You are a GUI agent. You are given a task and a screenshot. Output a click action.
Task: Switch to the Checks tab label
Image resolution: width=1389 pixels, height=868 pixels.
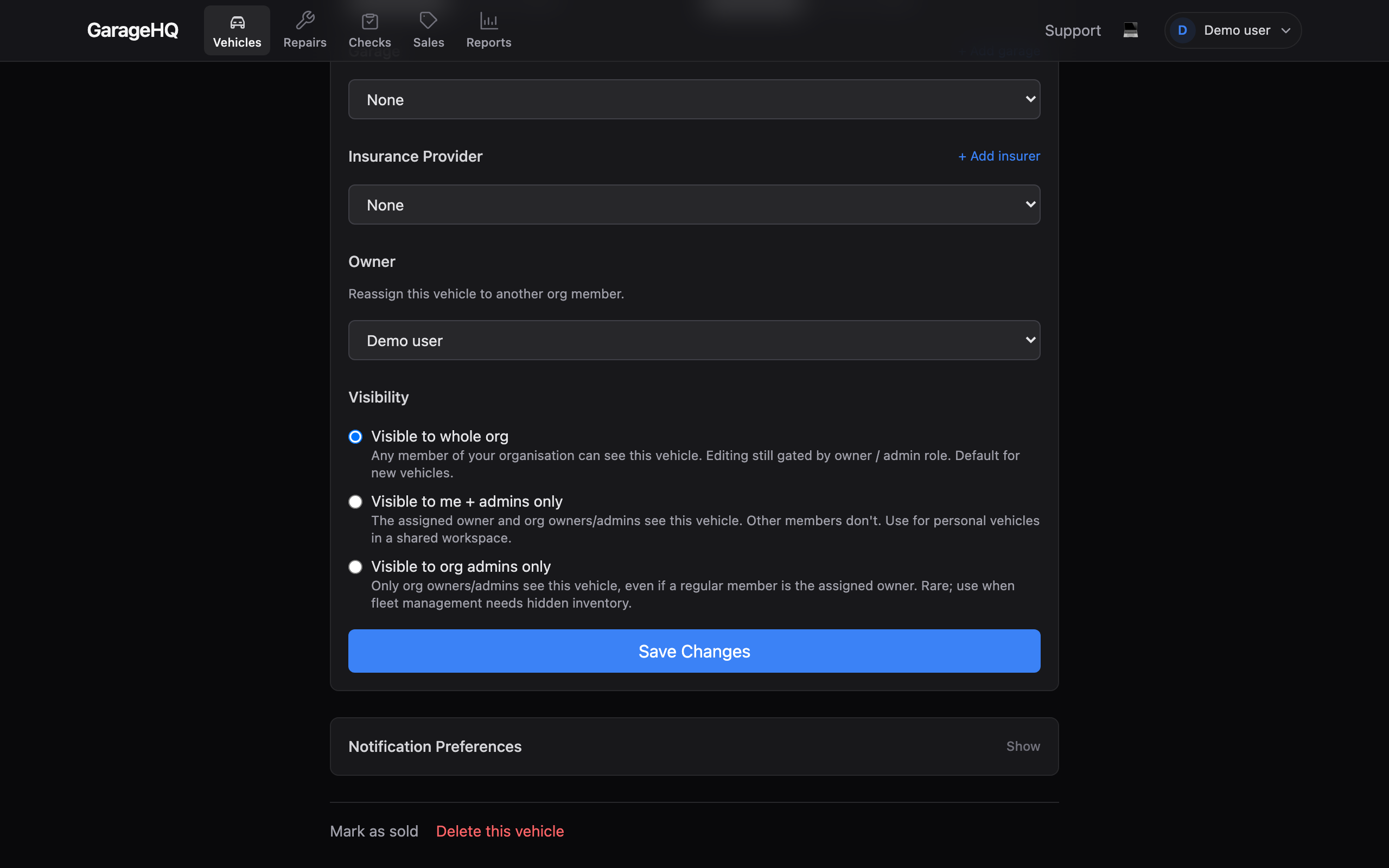coord(369,42)
